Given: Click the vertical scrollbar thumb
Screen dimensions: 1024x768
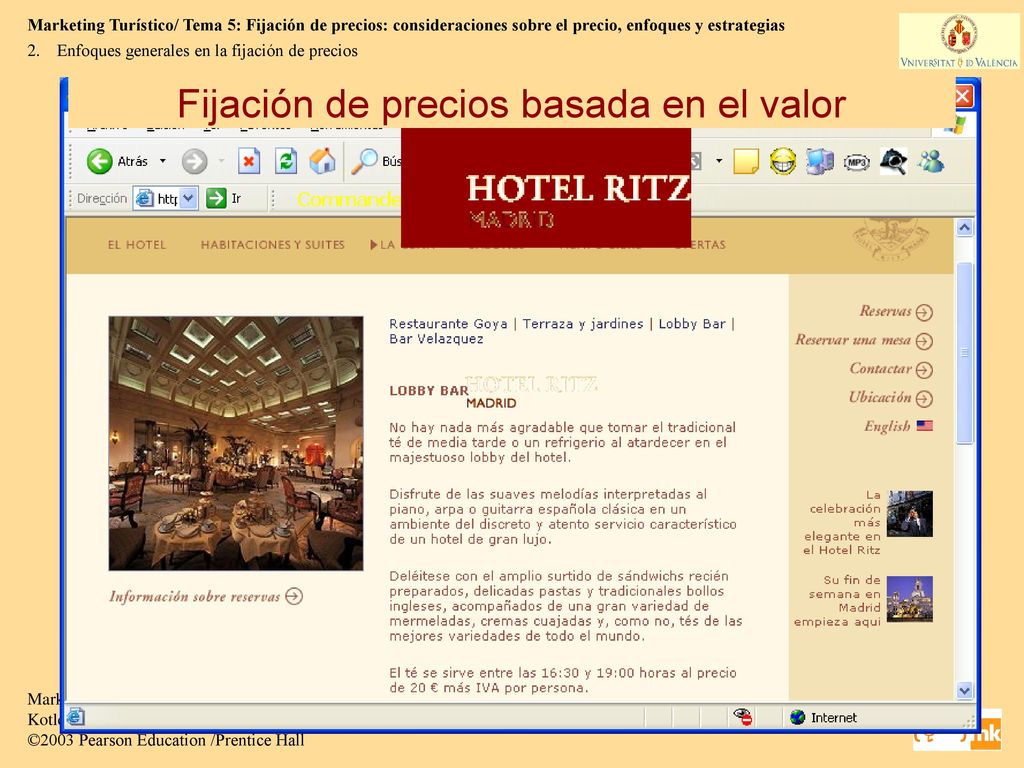Looking at the screenshot, I should [x=965, y=353].
